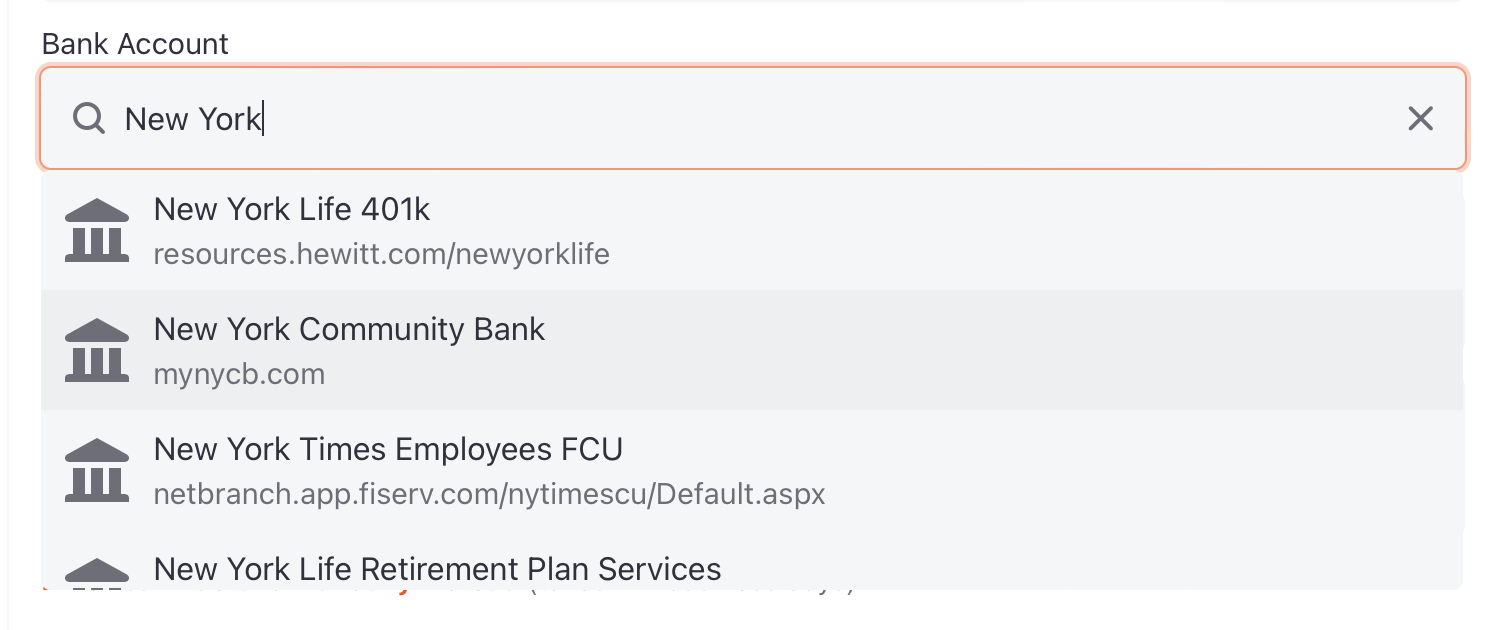Pick the Default.aspx credit union suggestion
1496x630 pixels.
[752, 470]
